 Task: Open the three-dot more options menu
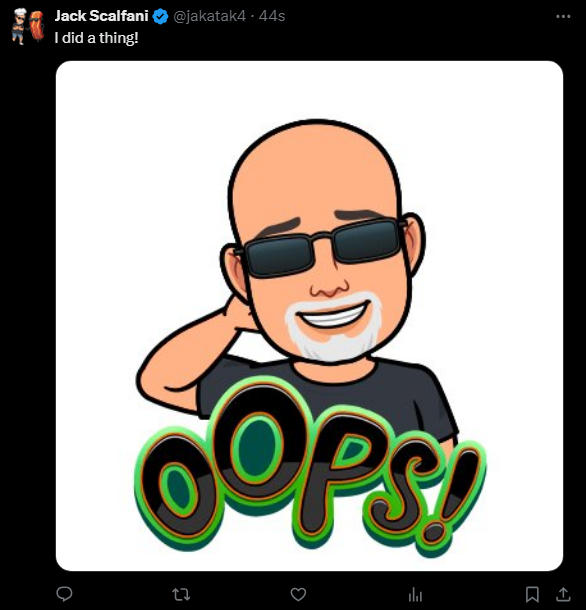tap(563, 16)
